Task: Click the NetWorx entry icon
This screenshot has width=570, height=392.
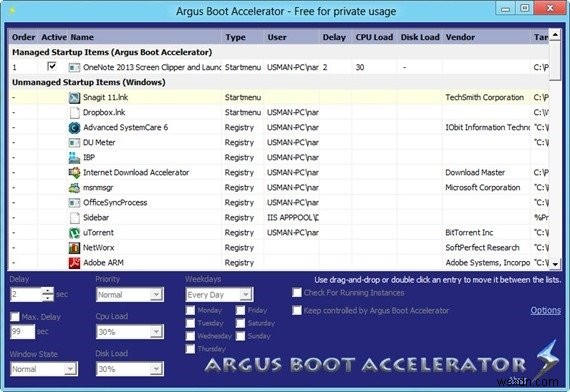Action: 74,248
